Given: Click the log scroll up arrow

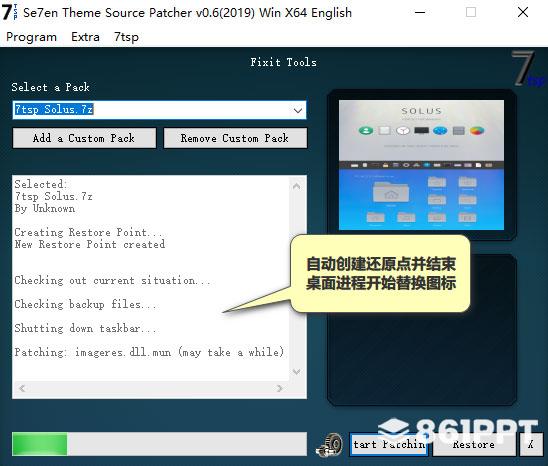Looking at the screenshot, I should (296, 186).
